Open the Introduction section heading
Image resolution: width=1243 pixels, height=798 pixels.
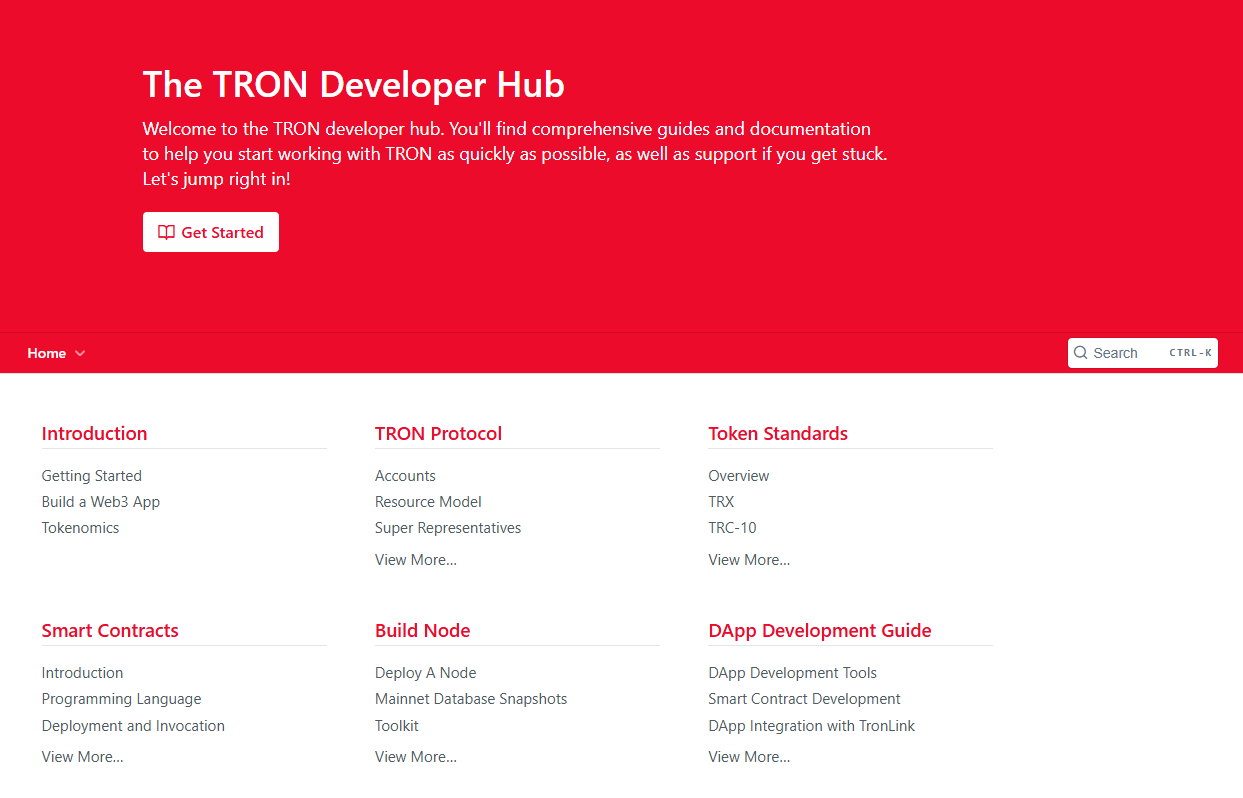pyautogui.click(x=94, y=433)
